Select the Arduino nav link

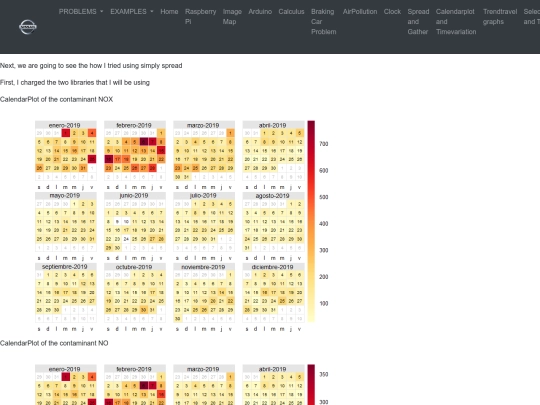point(260,12)
